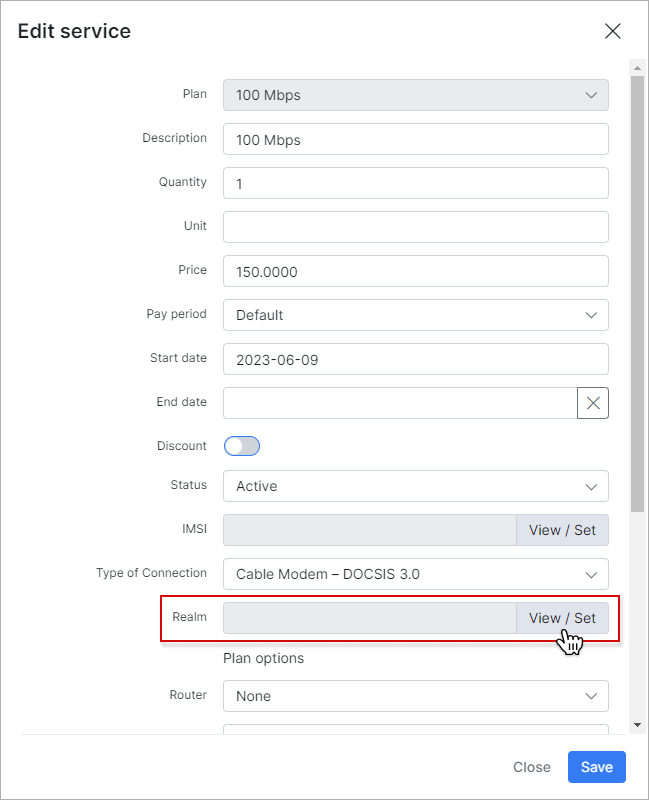Focus the Quantity input field
649x800 pixels.
(415, 183)
